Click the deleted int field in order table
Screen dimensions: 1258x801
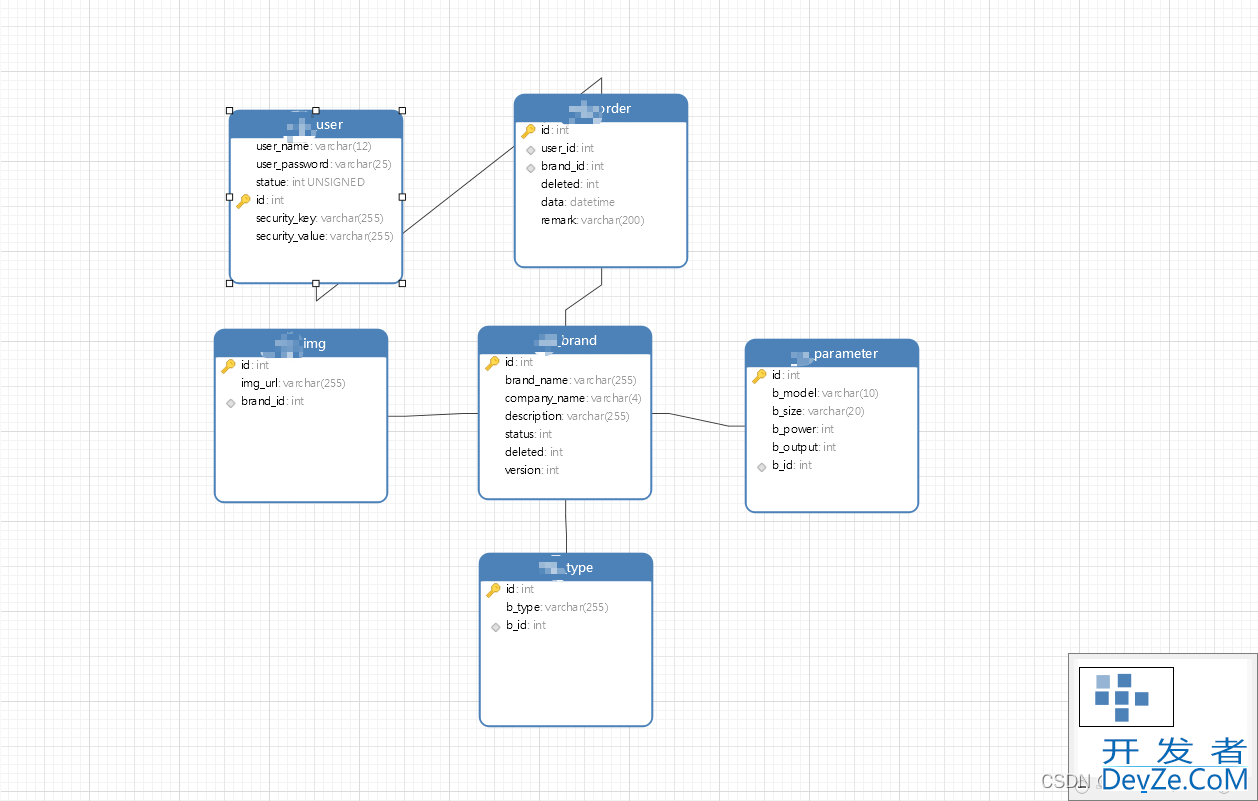coord(570,184)
